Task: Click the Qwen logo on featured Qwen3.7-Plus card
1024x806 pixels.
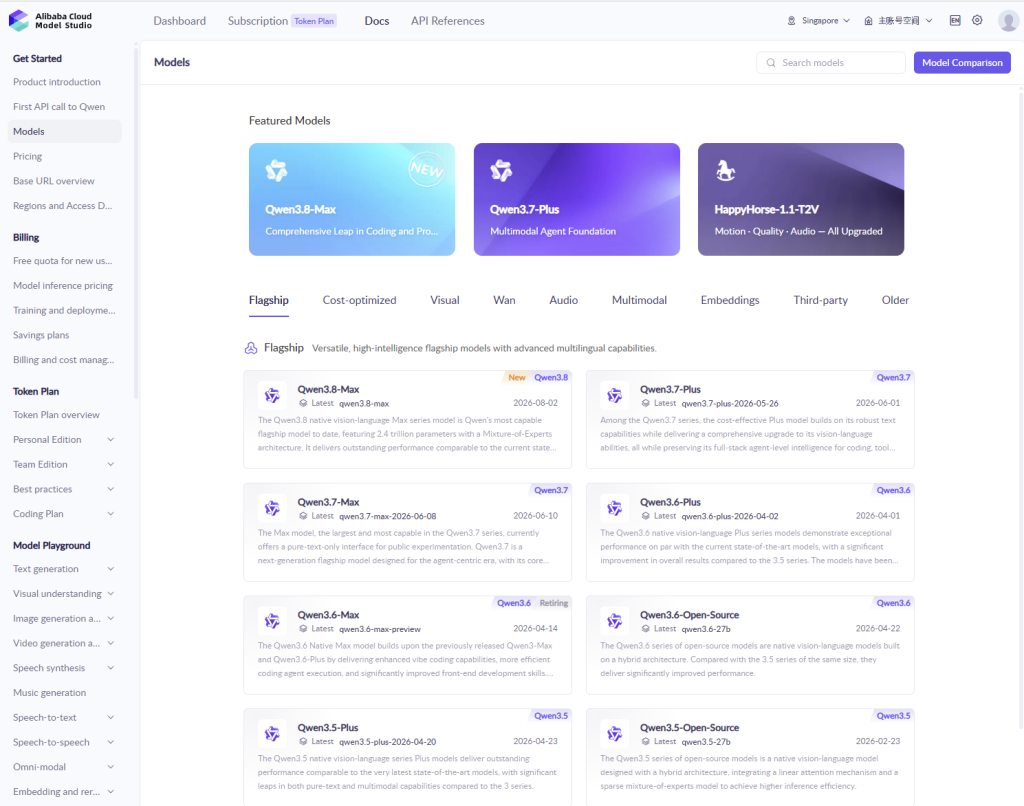Action: pyautogui.click(x=501, y=171)
